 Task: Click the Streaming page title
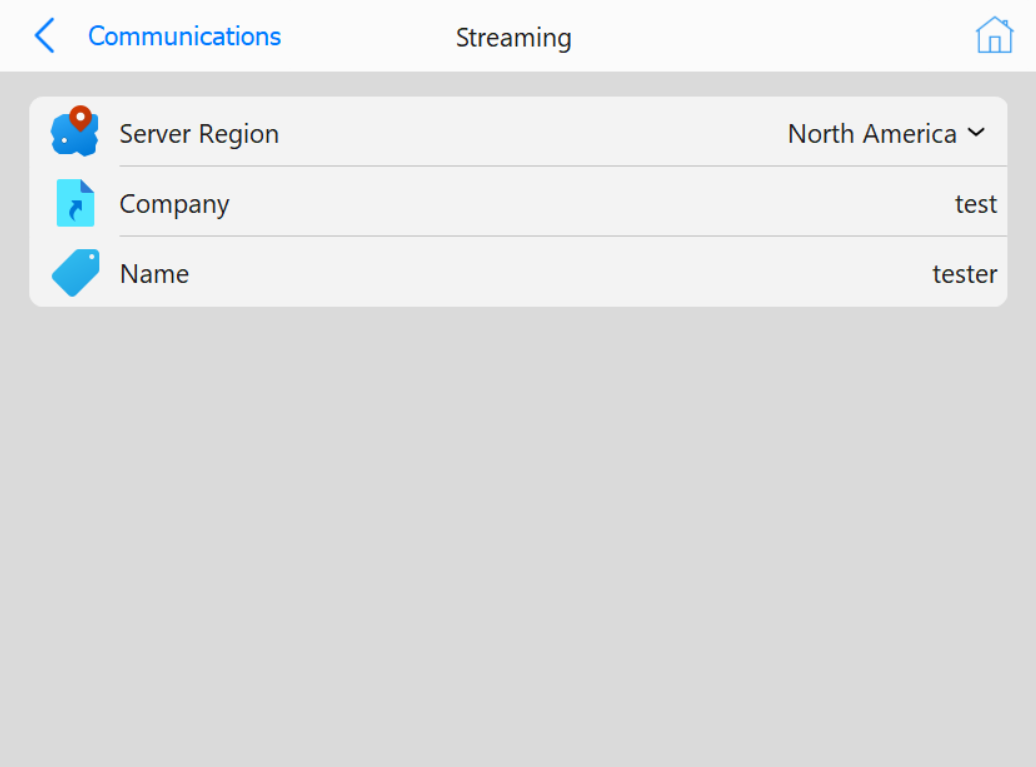click(x=513, y=38)
